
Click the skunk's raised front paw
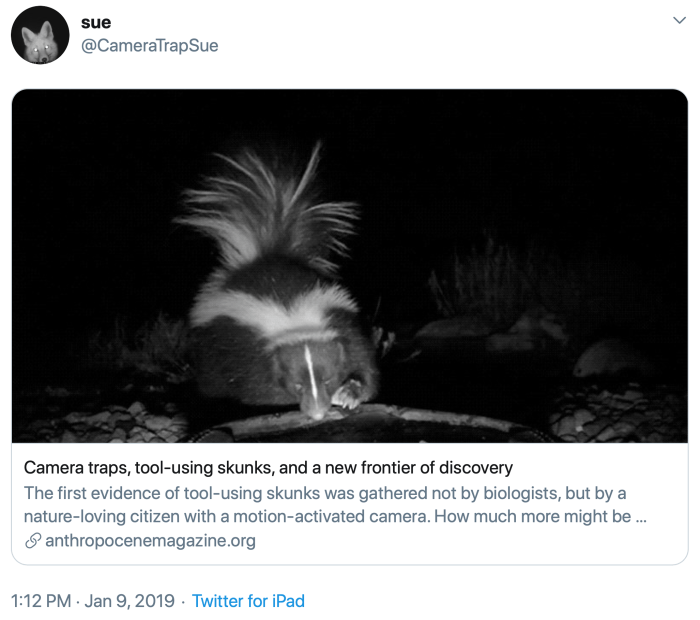pos(349,393)
